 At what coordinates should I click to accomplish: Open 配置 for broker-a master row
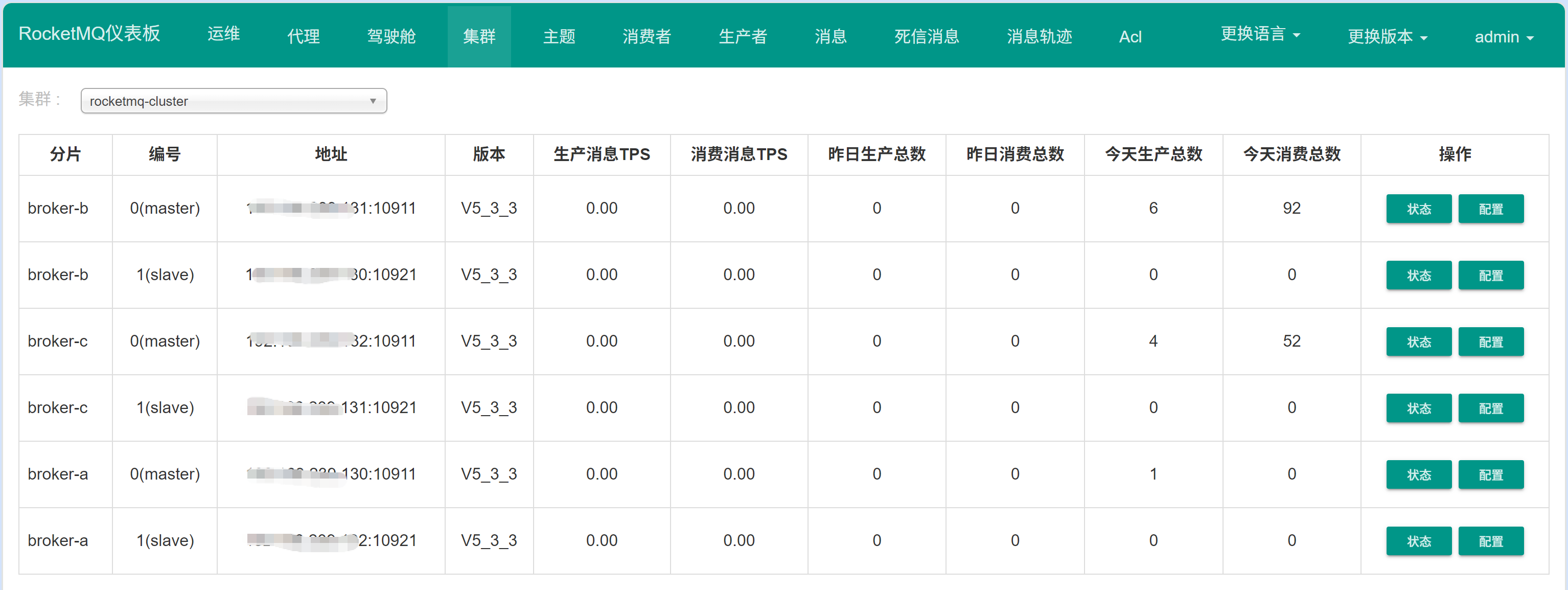pyautogui.click(x=1490, y=474)
